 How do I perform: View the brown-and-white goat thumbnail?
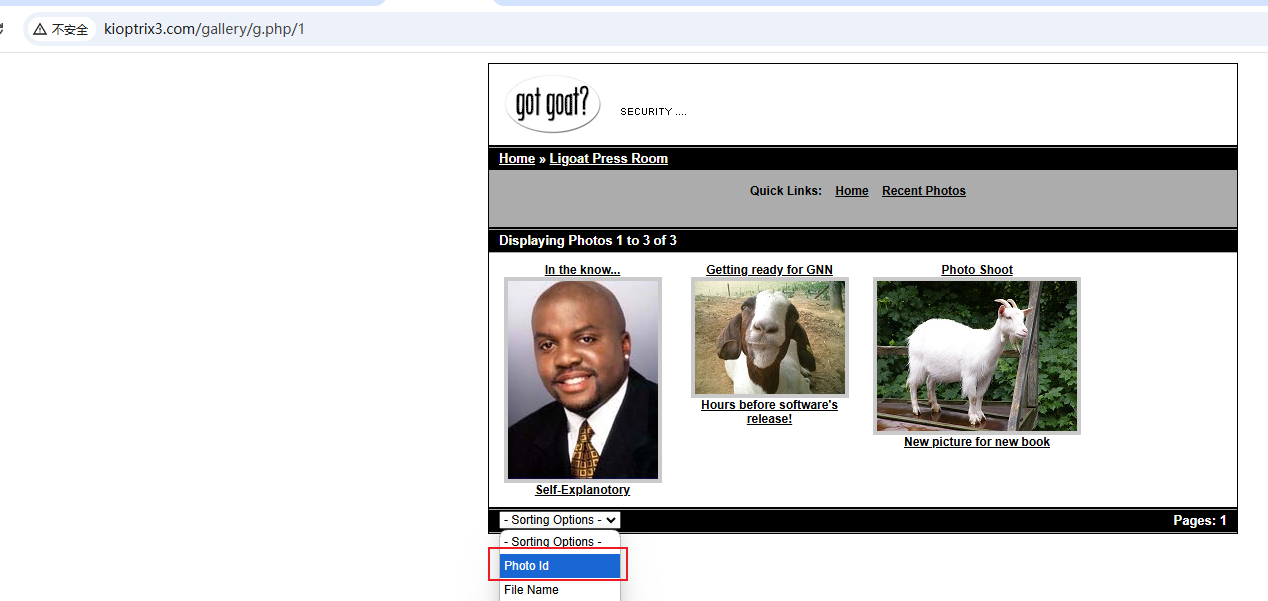pyautogui.click(x=770, y=337)
